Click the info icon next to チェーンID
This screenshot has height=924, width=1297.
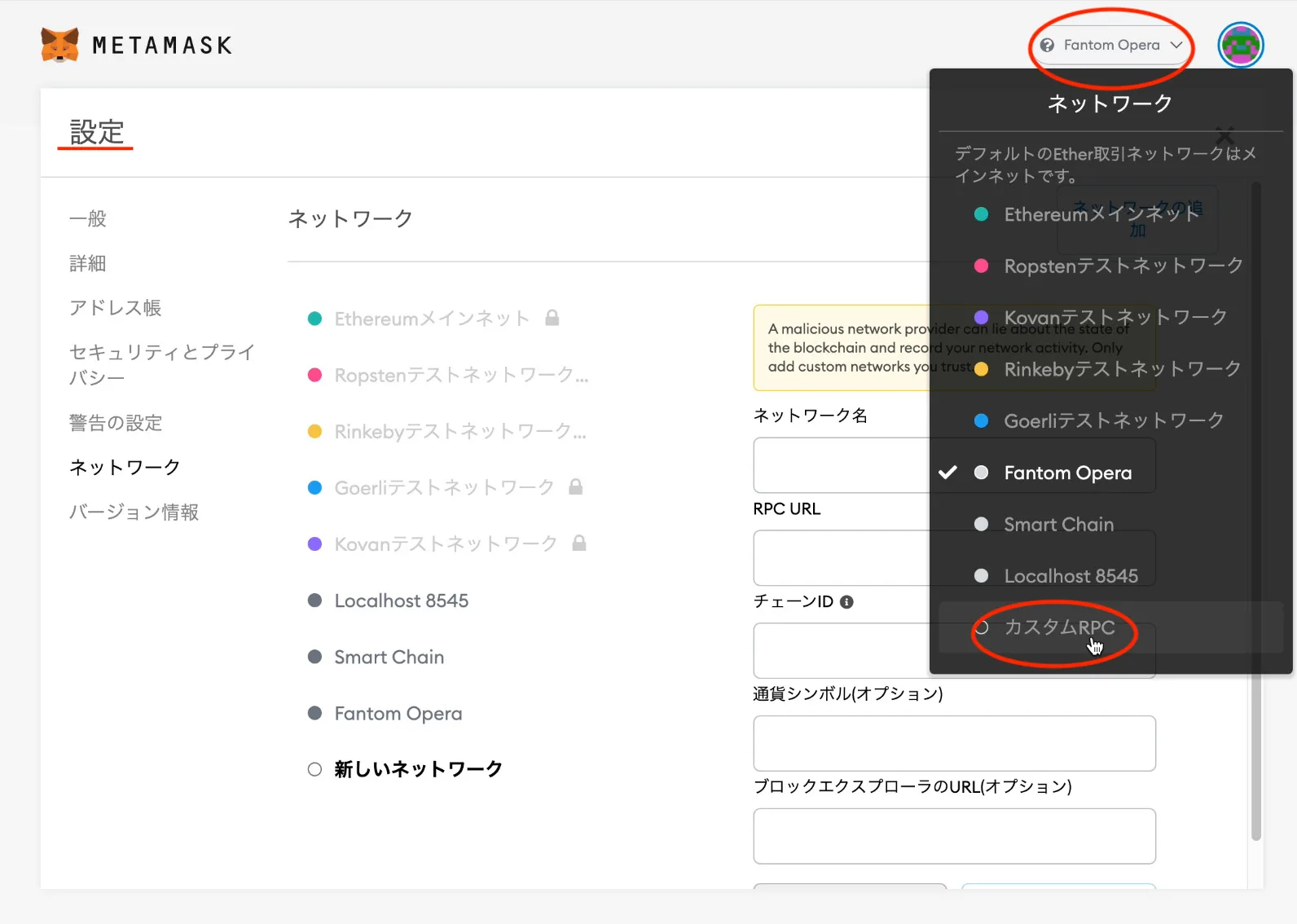tap(846, 602)
